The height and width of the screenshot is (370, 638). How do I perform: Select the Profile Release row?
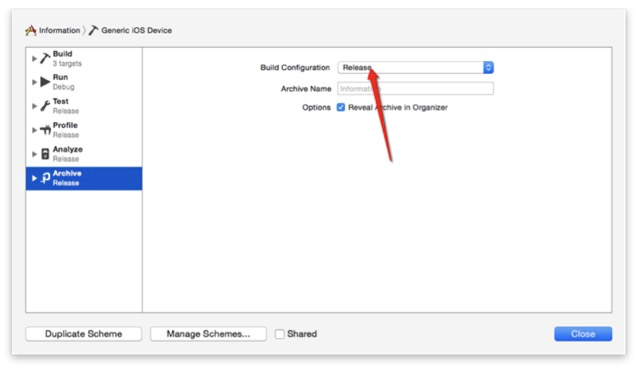click(x=84, y=130)
